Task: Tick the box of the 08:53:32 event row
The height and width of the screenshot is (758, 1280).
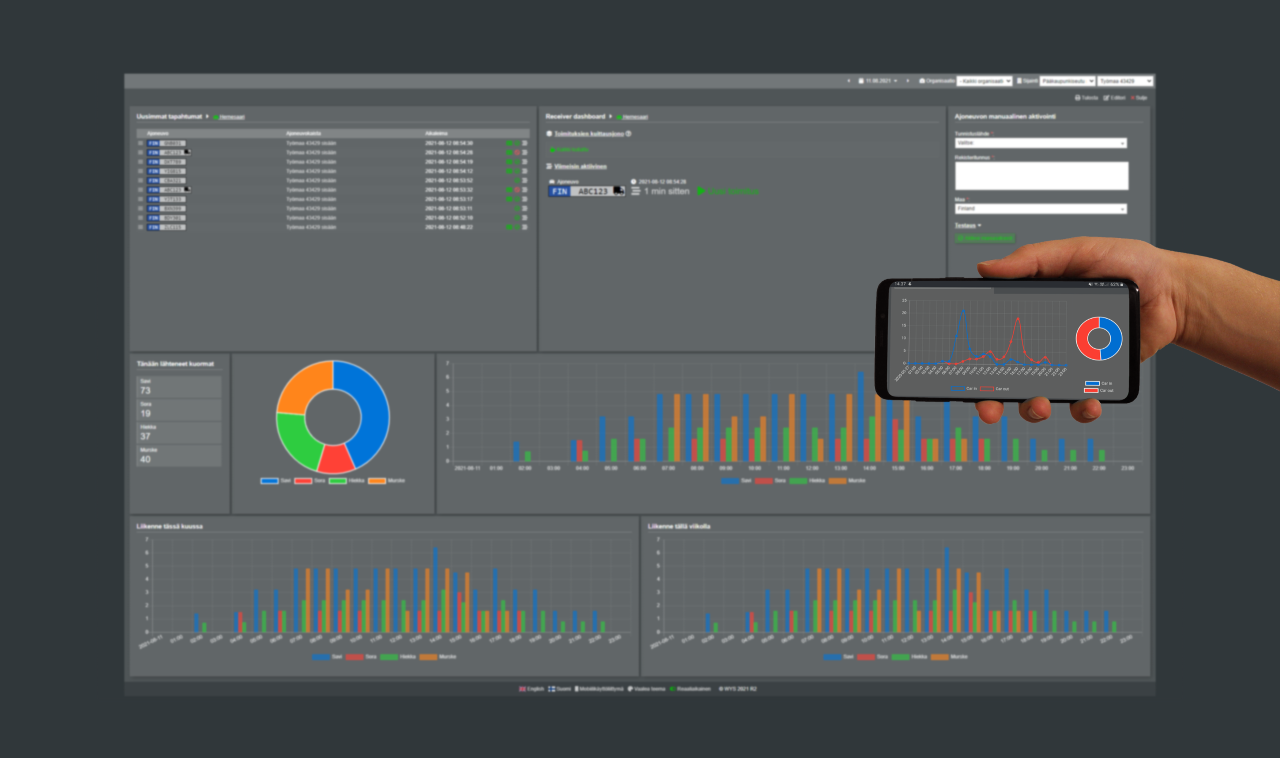Action: click(141, 190)
